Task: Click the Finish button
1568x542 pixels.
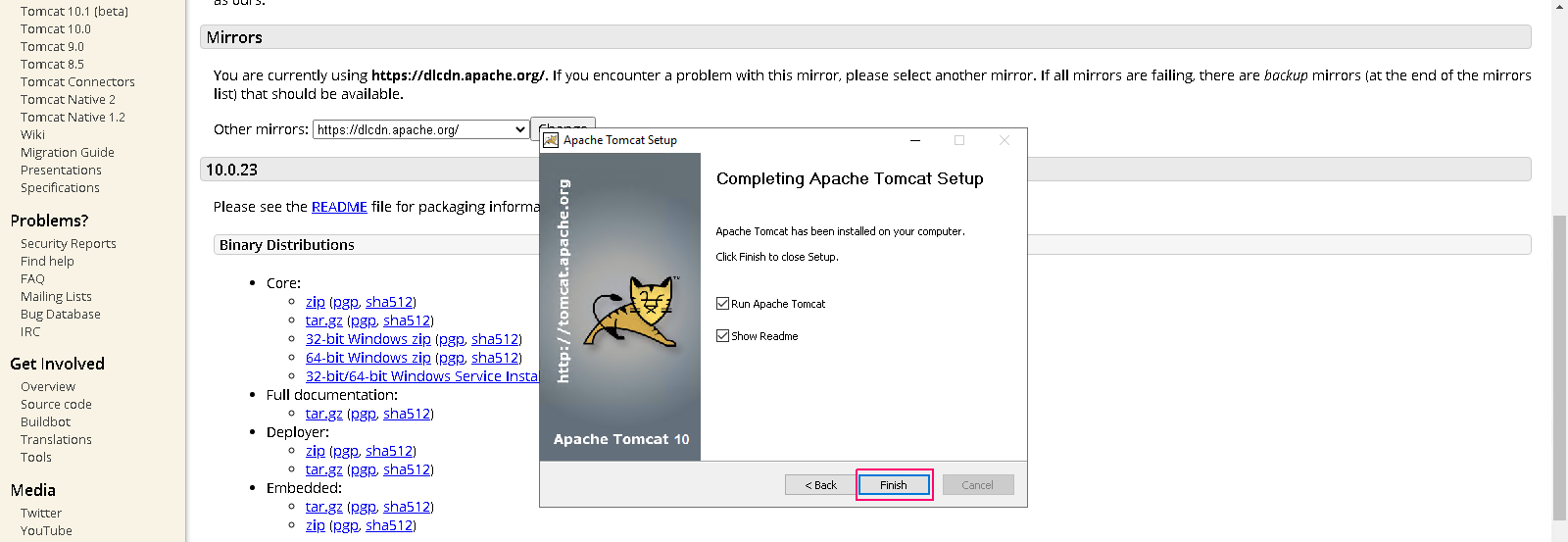Action: (x=894, y=485)
